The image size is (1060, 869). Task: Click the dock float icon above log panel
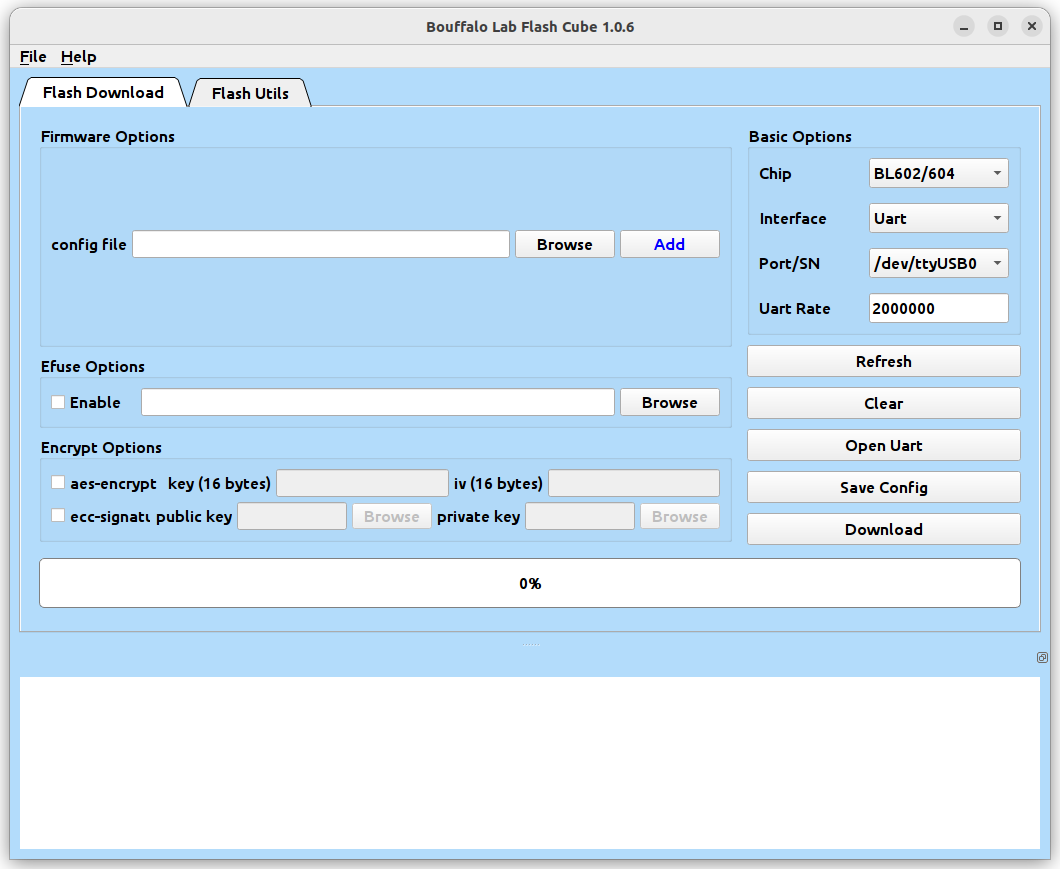pyautogui.click(x=1042, y=657)
